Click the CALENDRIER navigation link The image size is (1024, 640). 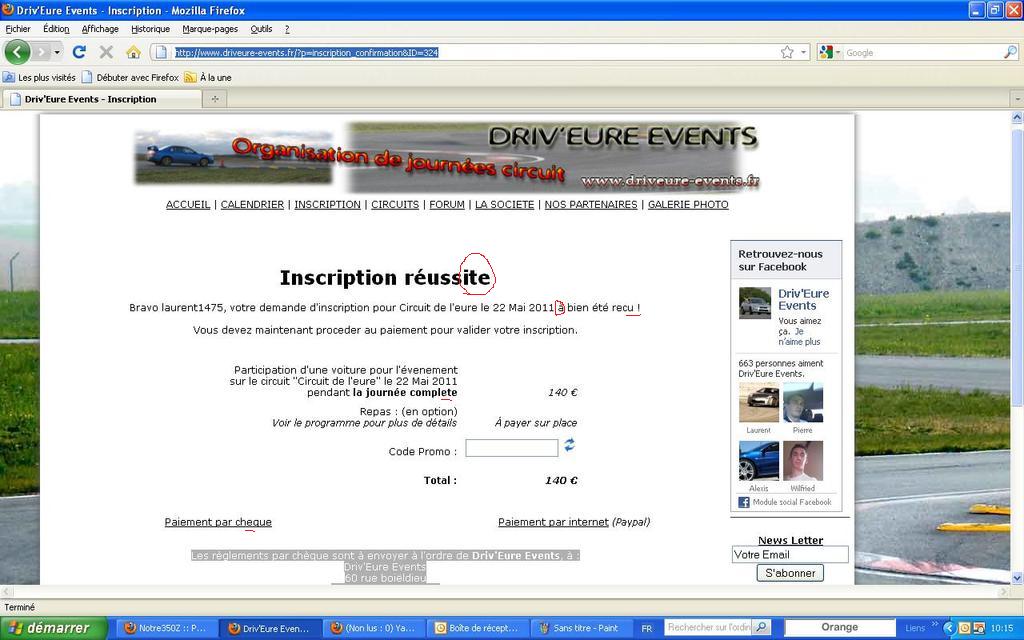(252, 204)
